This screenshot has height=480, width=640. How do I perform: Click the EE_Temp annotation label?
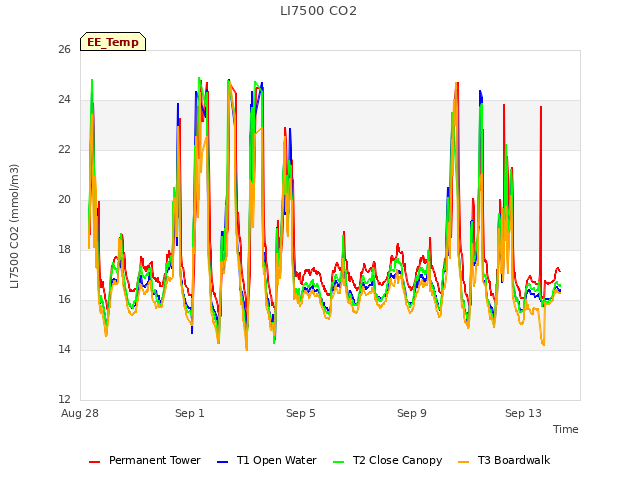coord(113,42)
